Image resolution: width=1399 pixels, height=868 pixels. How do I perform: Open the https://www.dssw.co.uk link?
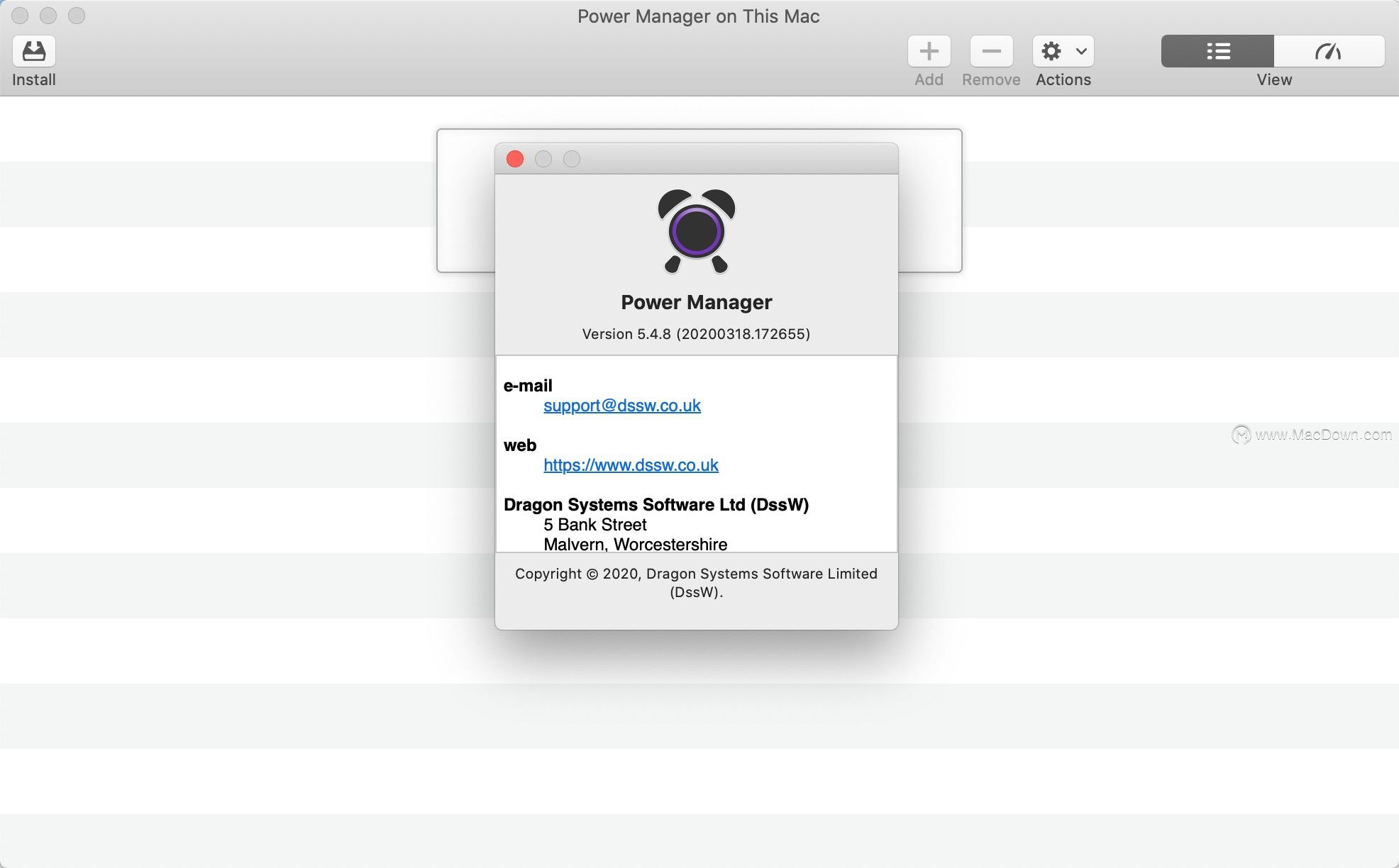click(631, 465)
